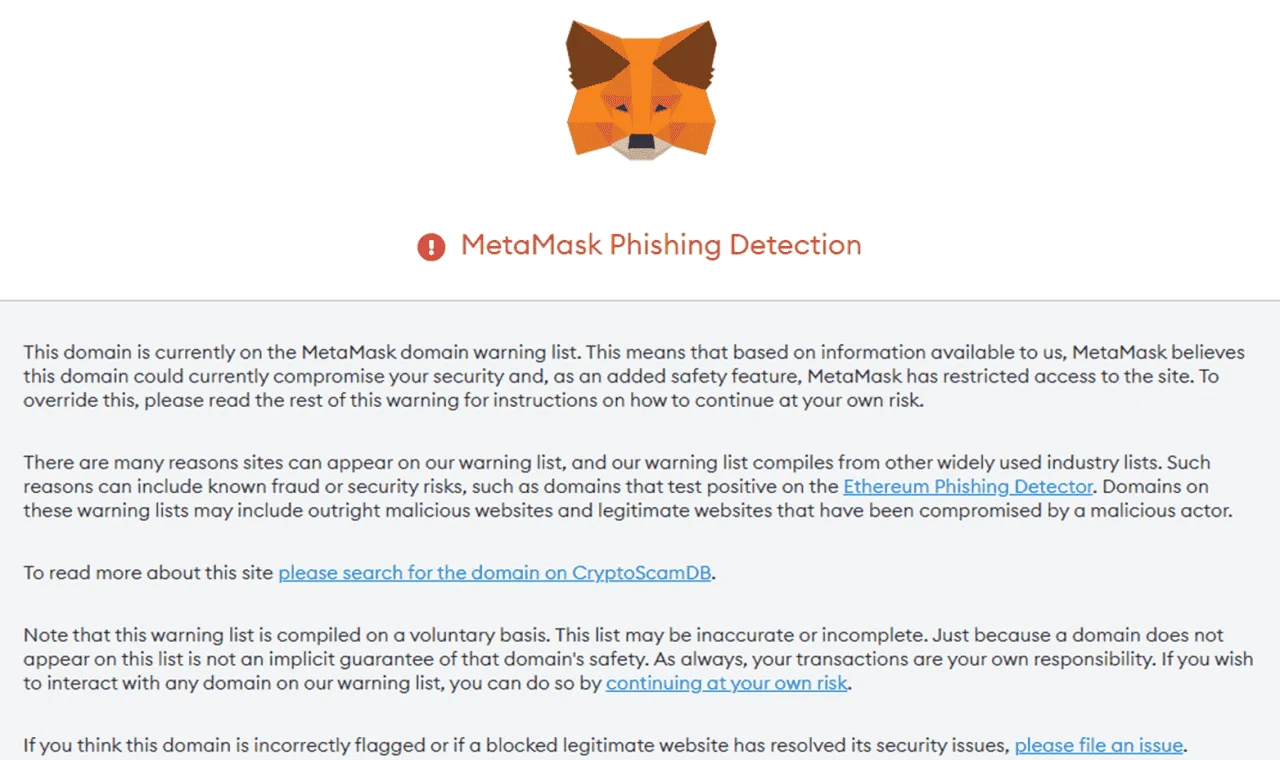Open the please file an issue link
Viewport: 1280px width, 760px height.
(1099, 745)
